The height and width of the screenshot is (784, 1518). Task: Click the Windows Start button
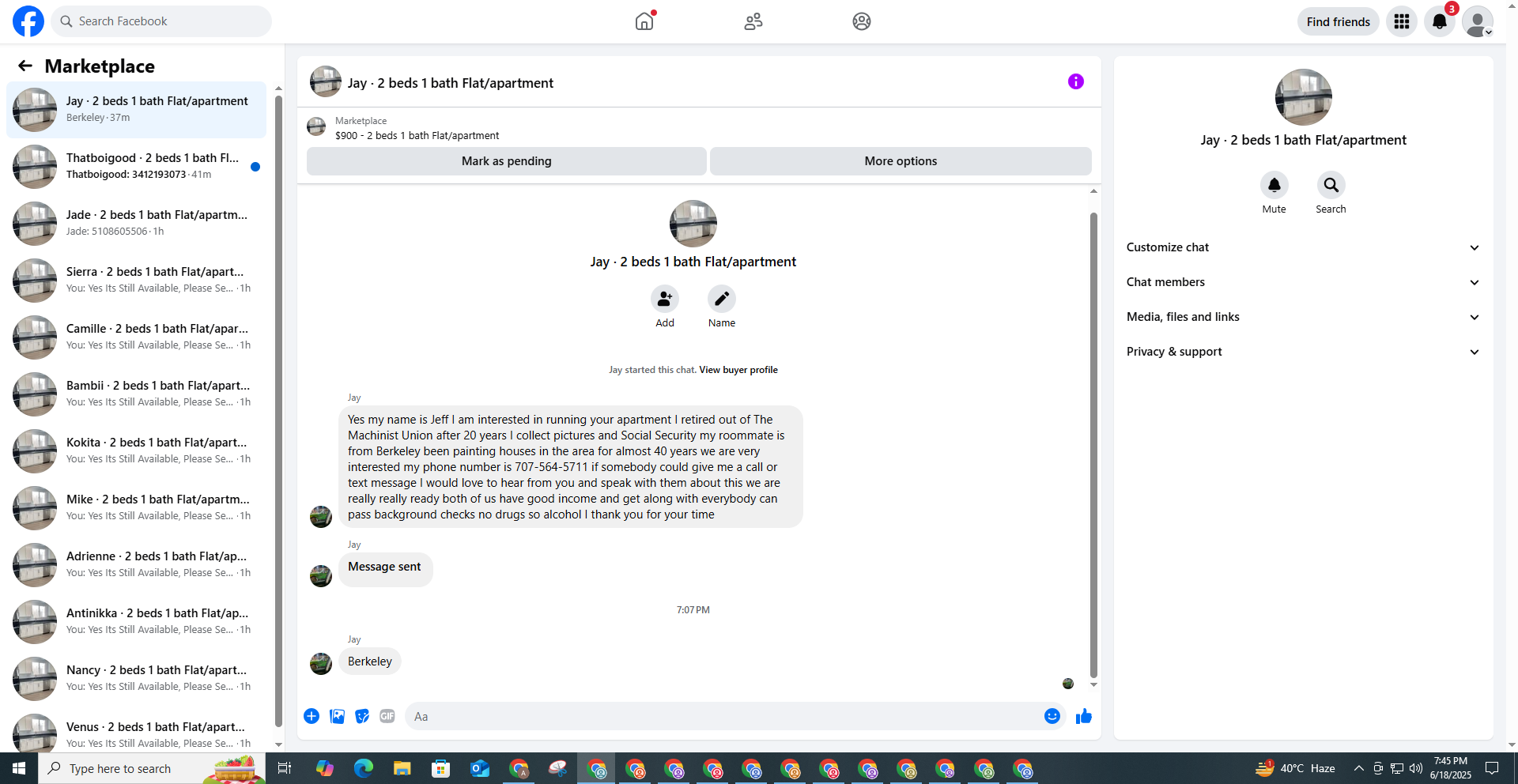point(19,768)
